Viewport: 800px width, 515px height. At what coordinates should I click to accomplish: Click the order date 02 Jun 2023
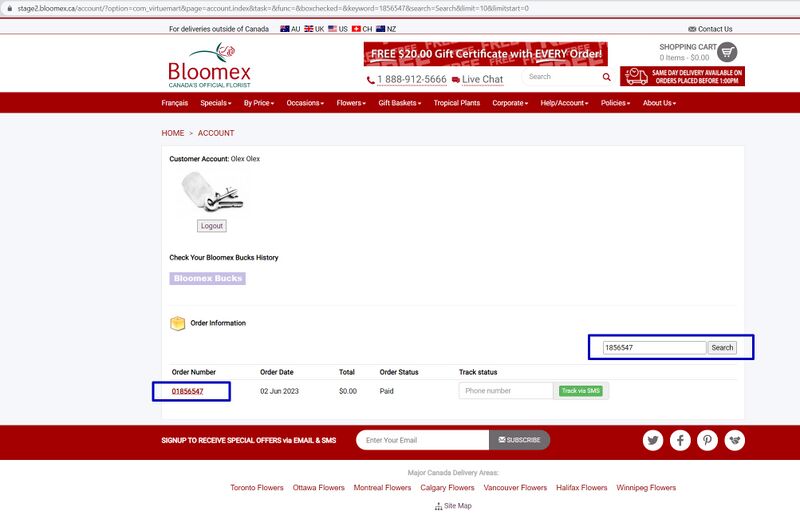(x=279, y=391)
